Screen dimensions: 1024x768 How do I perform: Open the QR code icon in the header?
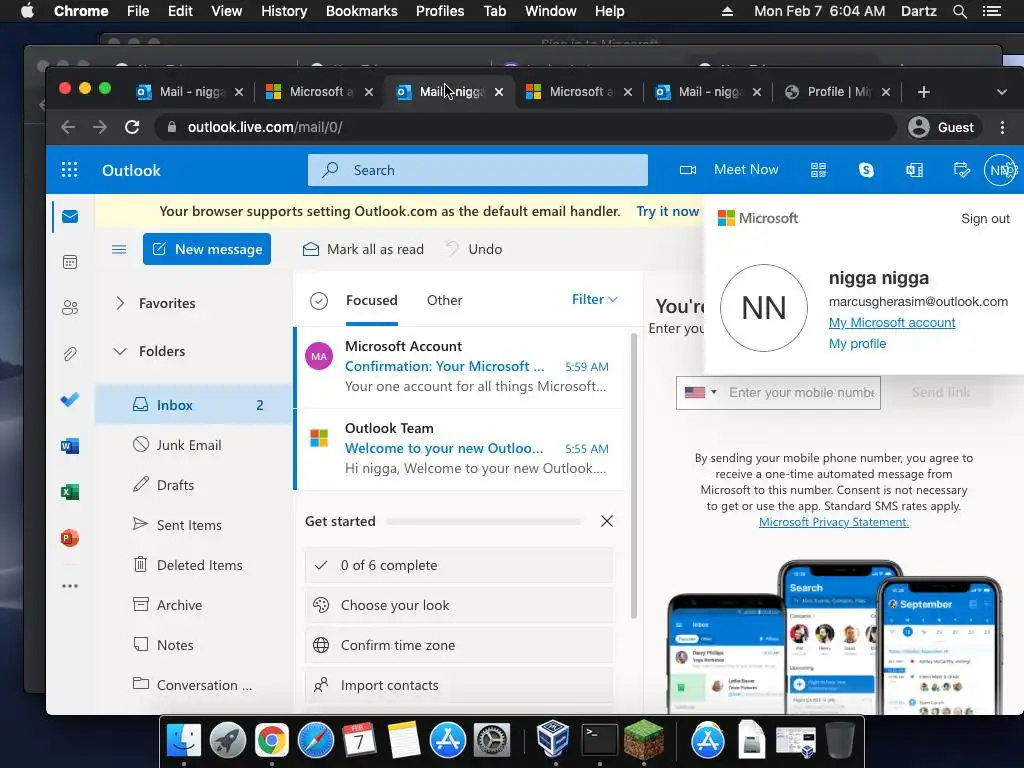[818, 170]
